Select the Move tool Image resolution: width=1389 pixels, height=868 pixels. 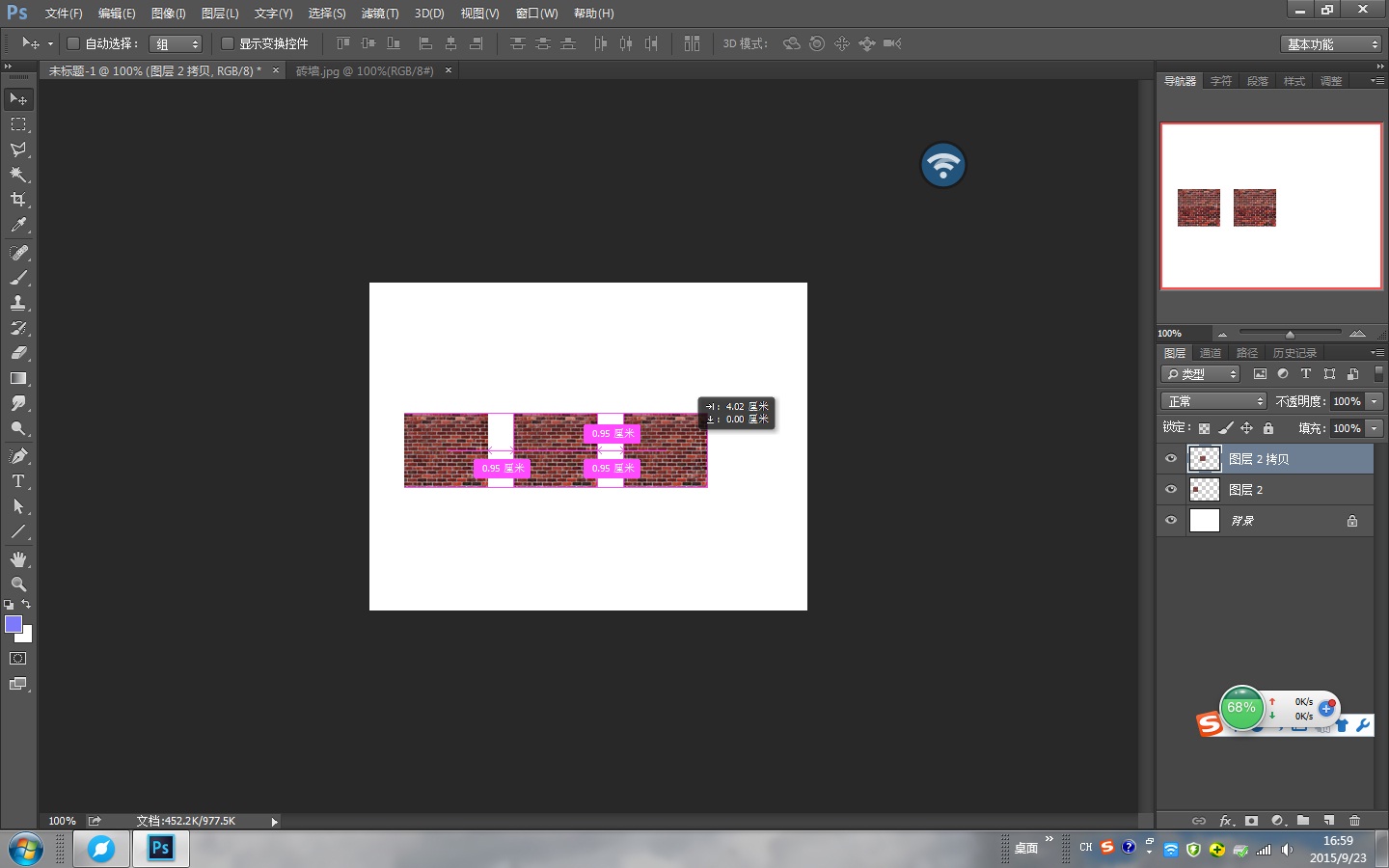[x=19, y=99]
